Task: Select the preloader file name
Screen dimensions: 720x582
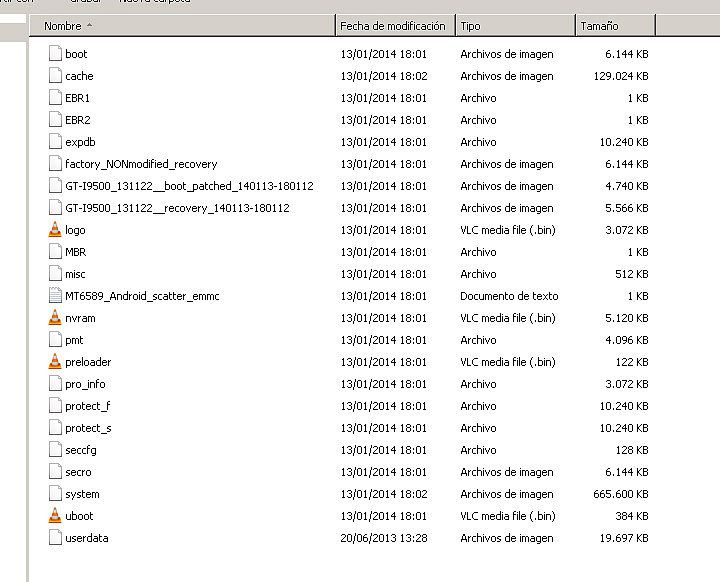Action: [88, 362]
